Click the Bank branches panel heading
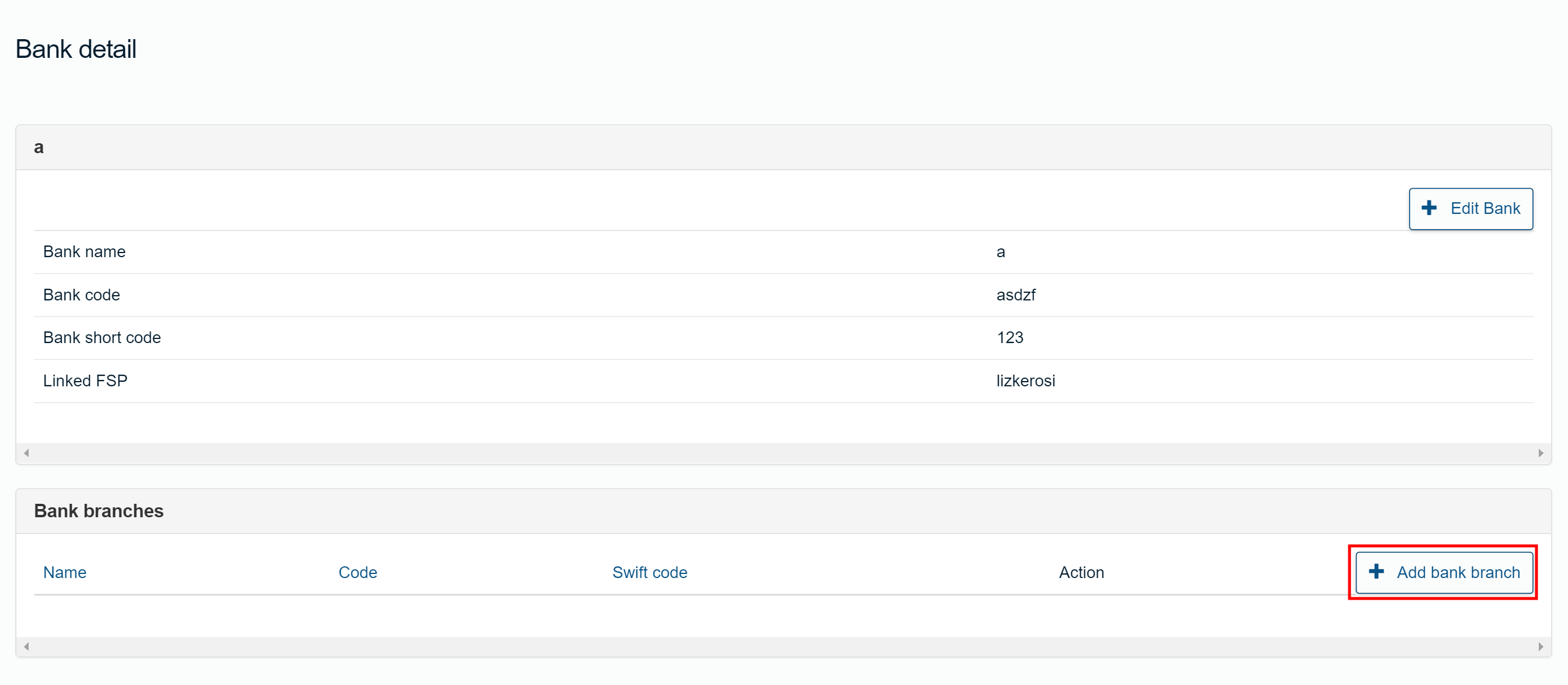 click(x=99, y=511)
